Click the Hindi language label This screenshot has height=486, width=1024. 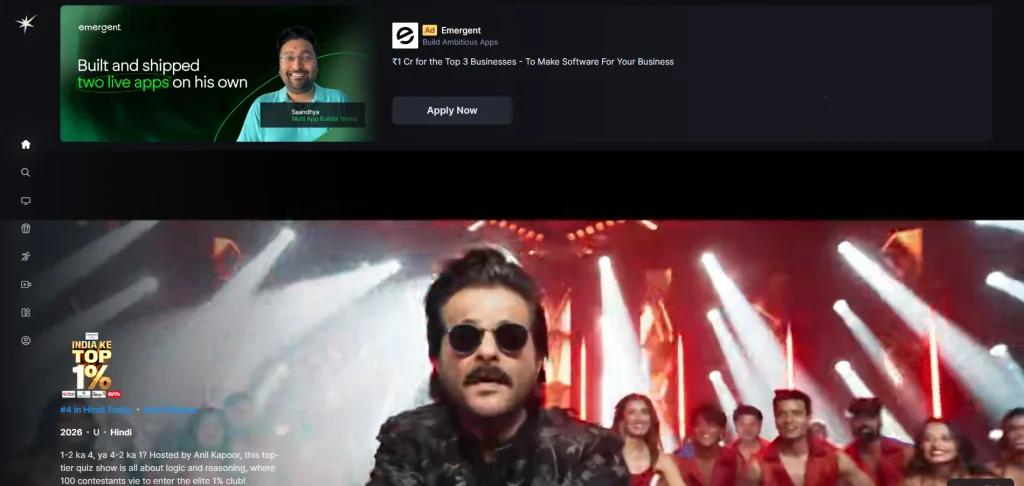pos(121,432)
